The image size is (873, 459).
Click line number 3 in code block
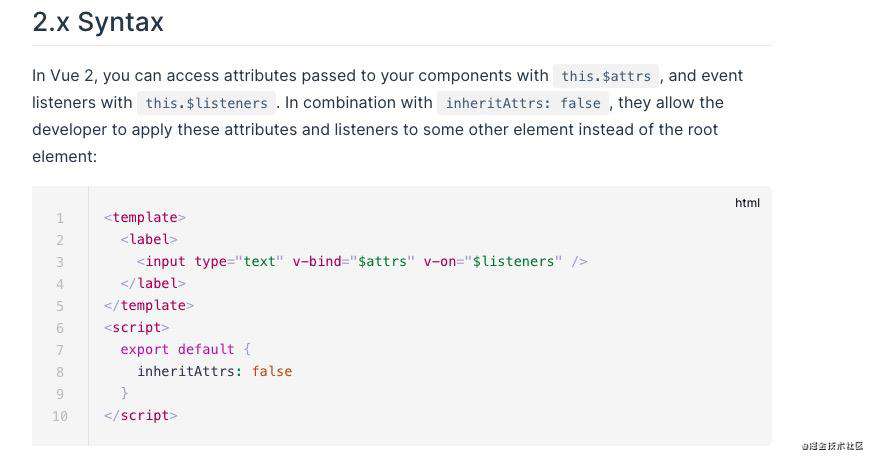click(60, 262)
